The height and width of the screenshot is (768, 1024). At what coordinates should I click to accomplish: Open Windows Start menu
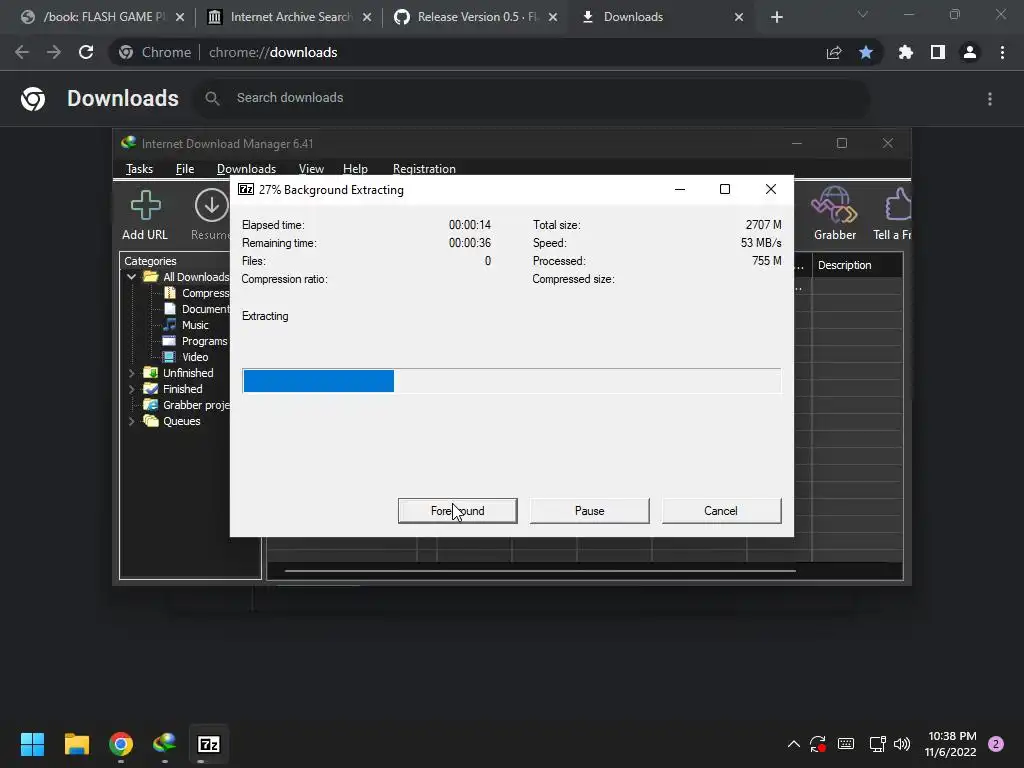pos(32,744)
